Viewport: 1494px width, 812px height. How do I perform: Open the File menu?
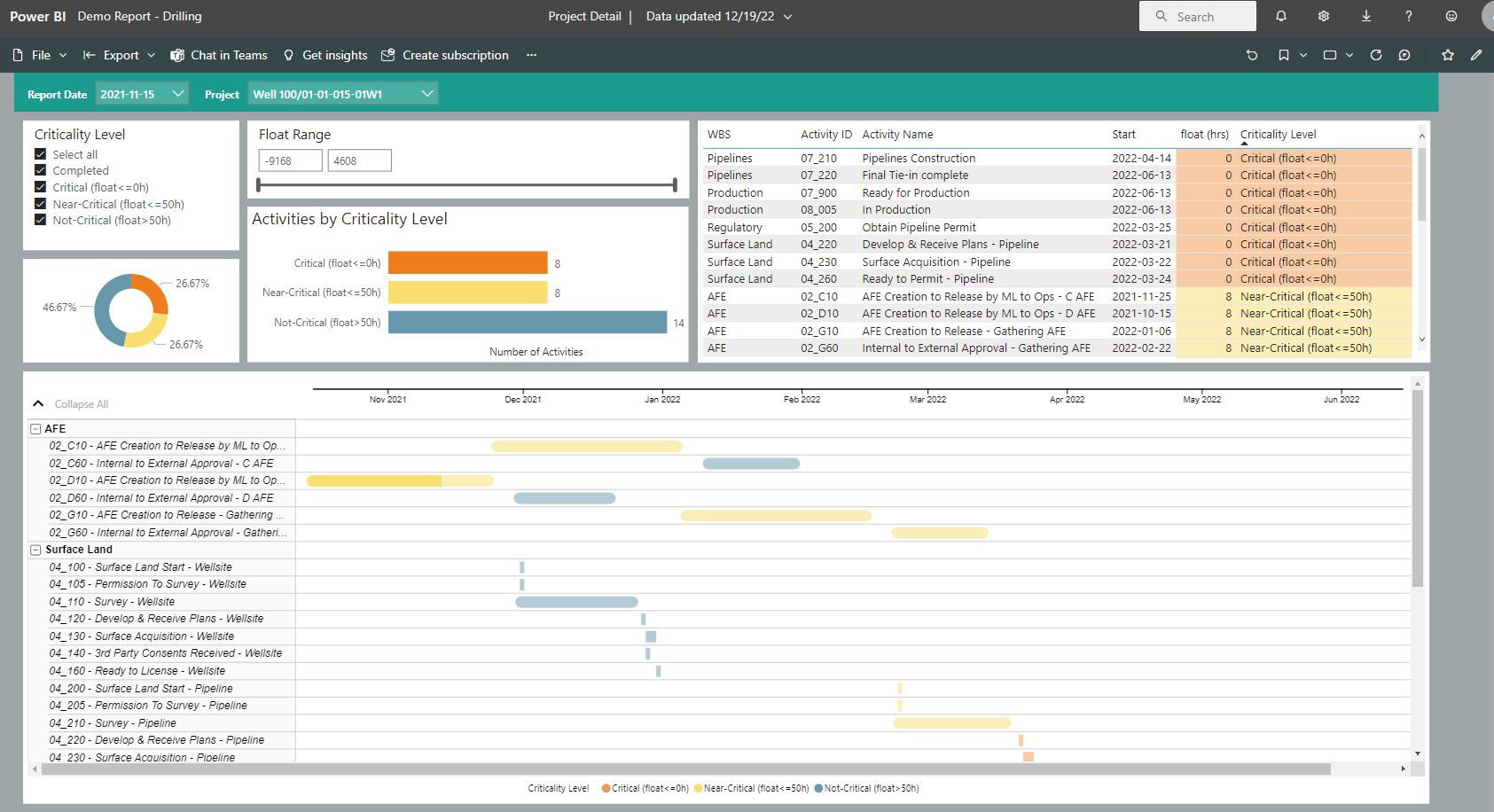41,55
